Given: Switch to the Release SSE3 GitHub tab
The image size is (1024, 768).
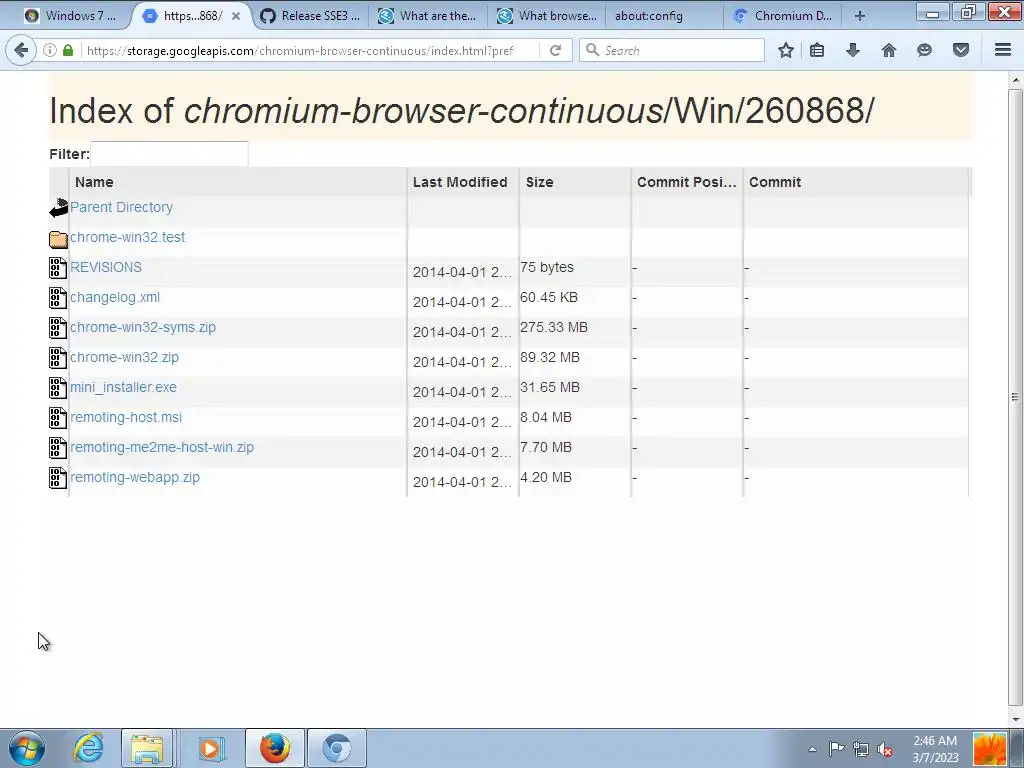Looking at the screenshot, I should coord(310,16).
